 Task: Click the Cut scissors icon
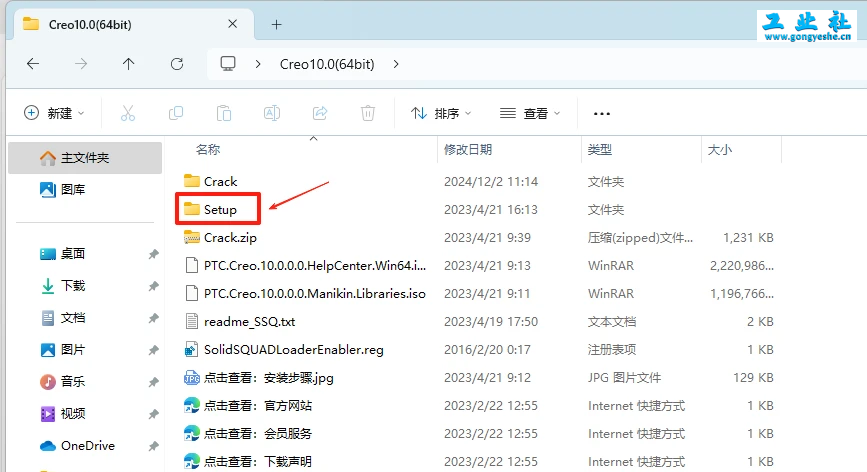click(x=128, y=113)
